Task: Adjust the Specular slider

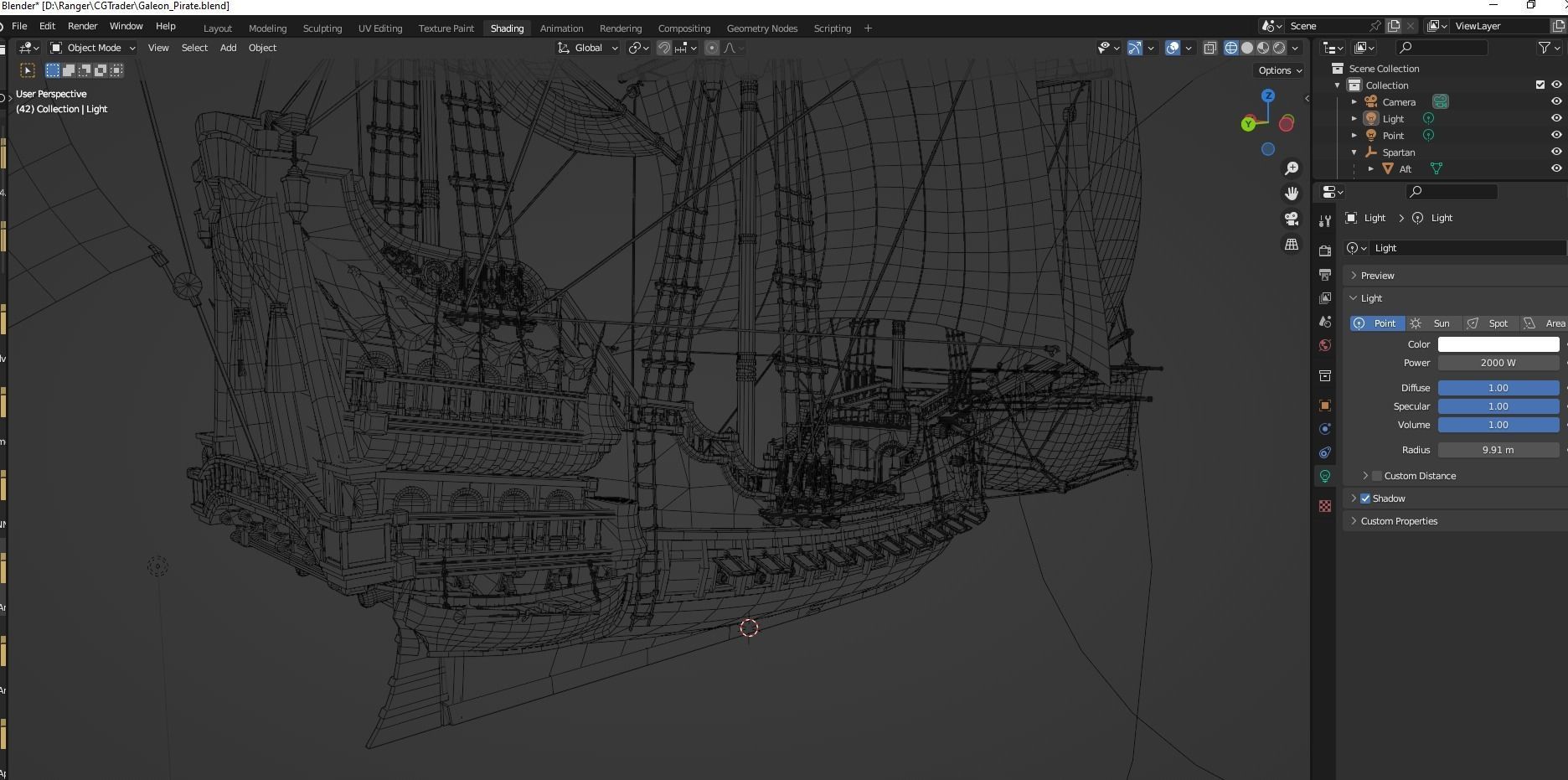Action: (1498, 406)
